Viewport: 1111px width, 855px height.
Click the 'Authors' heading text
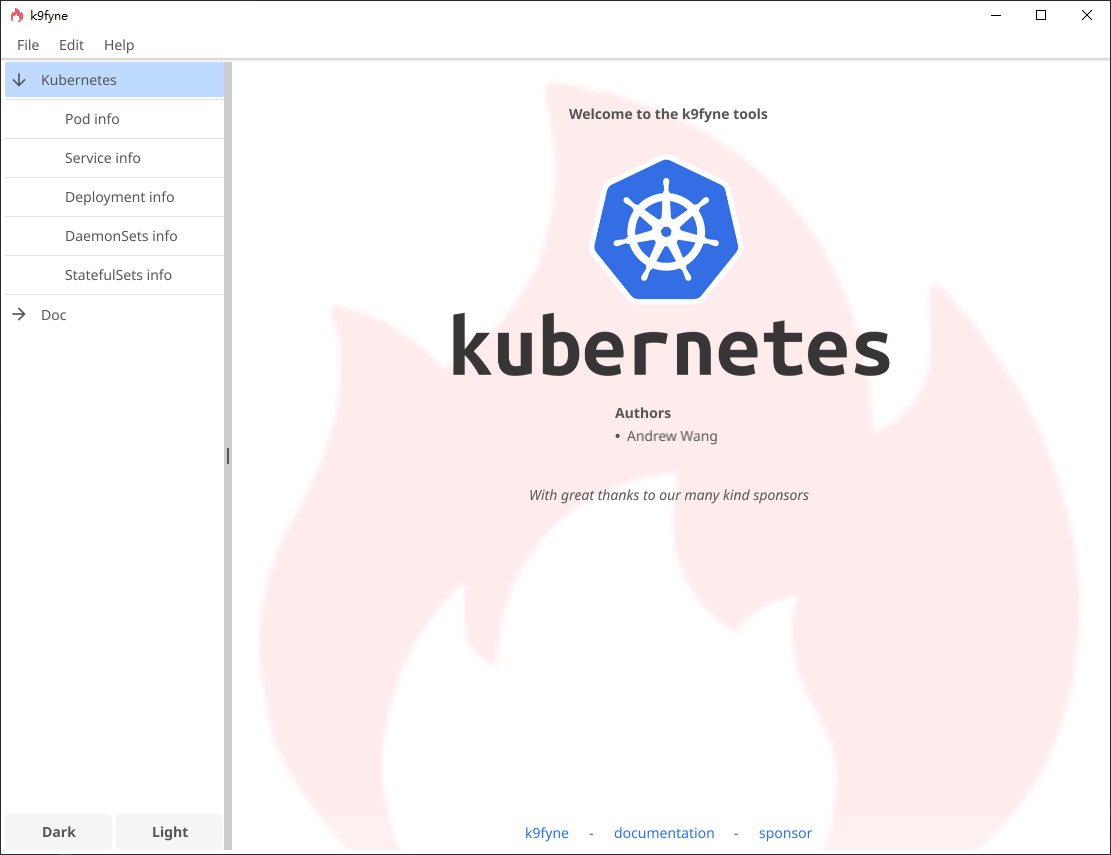pyautogui.click(x=643, y=413)
